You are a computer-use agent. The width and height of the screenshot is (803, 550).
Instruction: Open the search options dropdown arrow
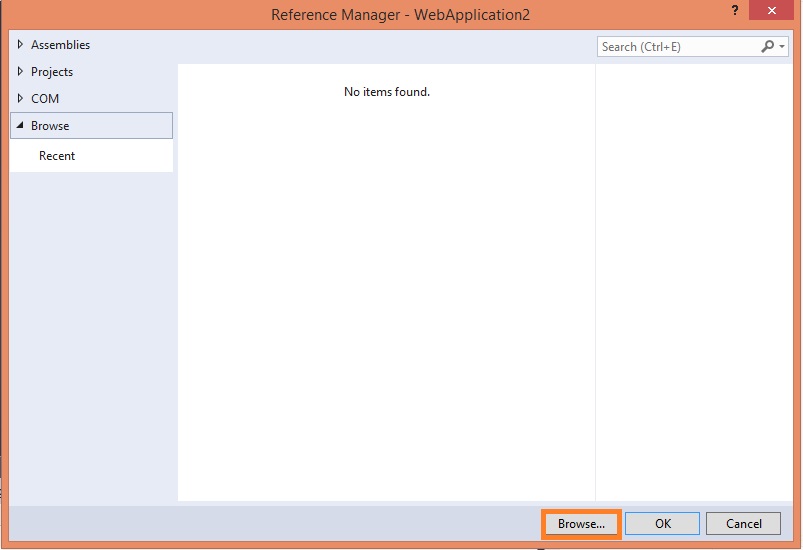(x=782, y=47)
